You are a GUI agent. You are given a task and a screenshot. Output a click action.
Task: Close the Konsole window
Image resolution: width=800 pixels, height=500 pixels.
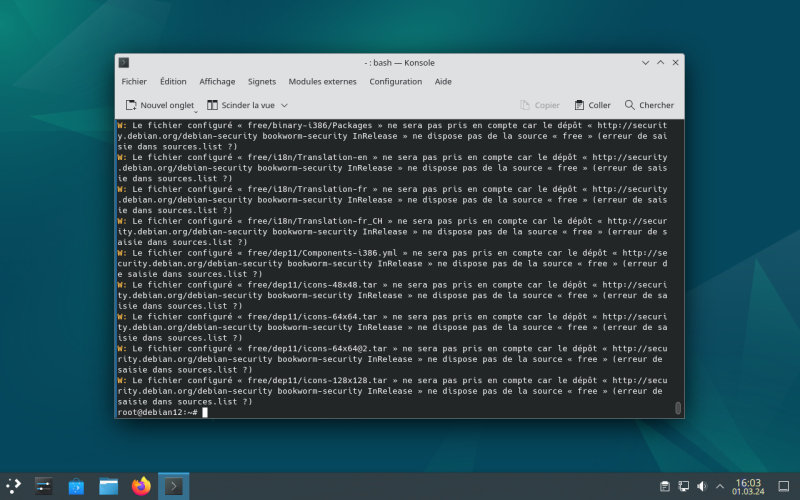[675, 63]
